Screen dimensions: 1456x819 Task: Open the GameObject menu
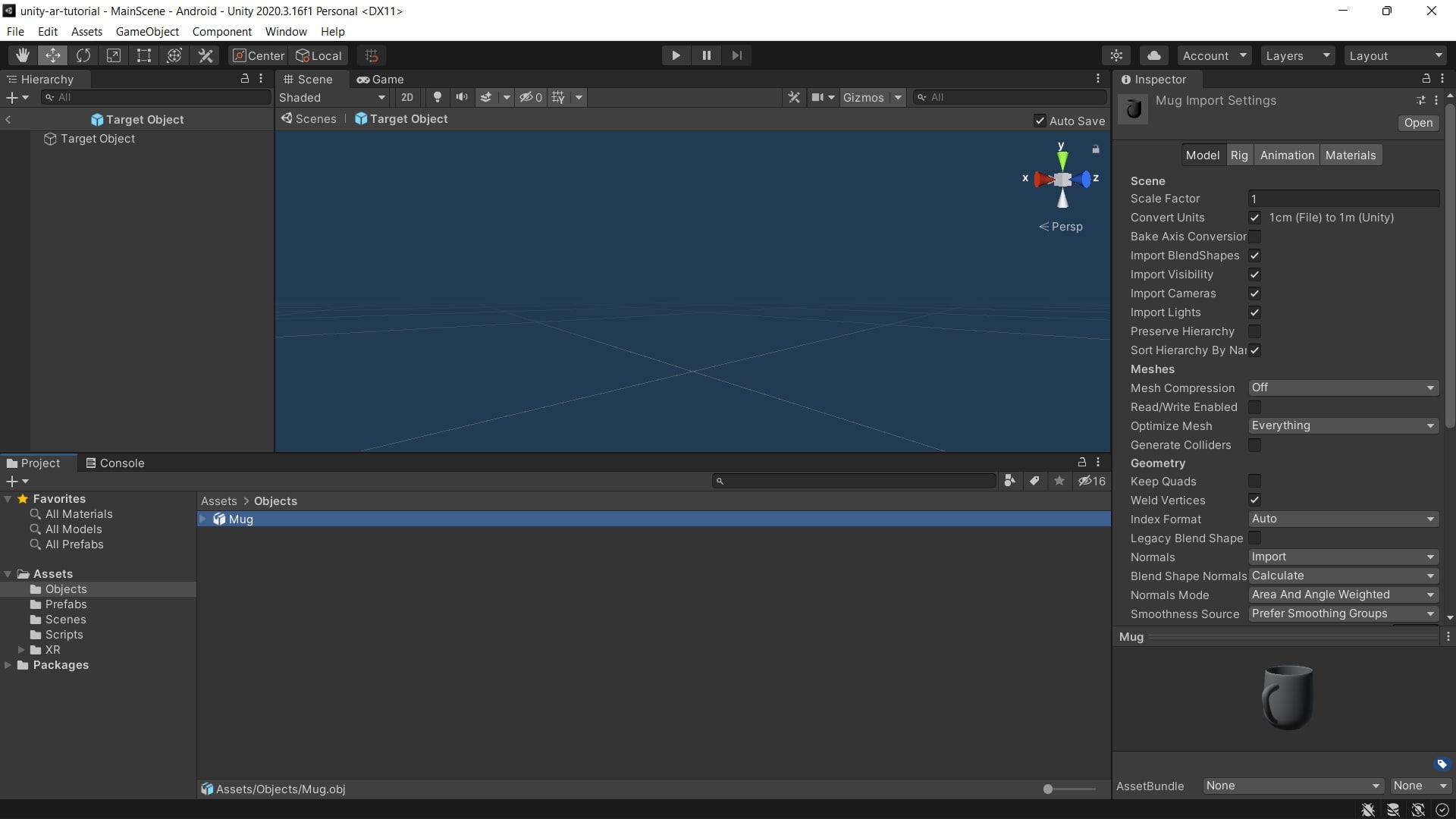click(x=147, y=31)
